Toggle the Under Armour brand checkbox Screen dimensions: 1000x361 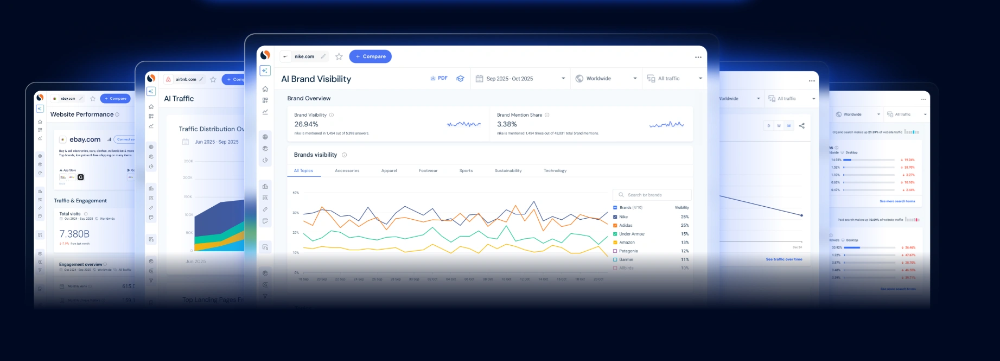point(615,234)
